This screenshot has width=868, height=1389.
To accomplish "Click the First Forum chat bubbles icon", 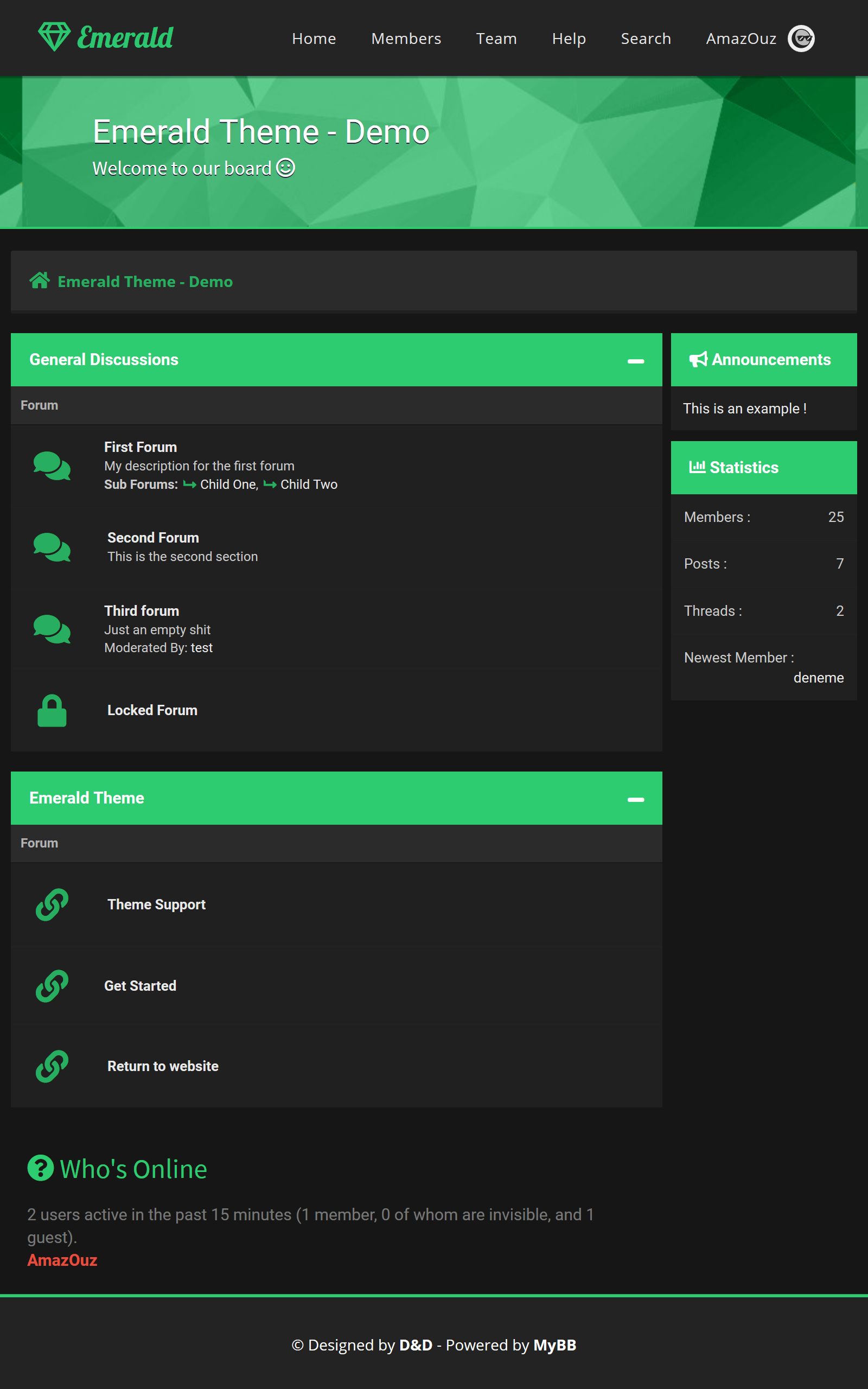I will click(52, 466).
